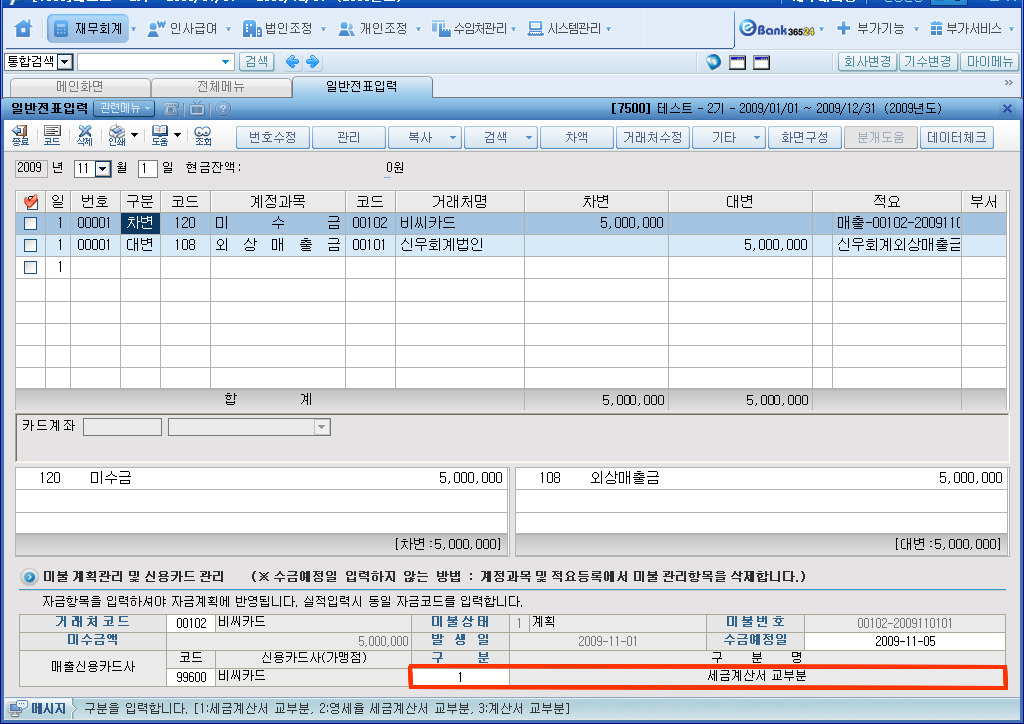Click the 수금예정일 date field
The height and width of the screenshot is (724, 1024).
(x=904, y=640)
